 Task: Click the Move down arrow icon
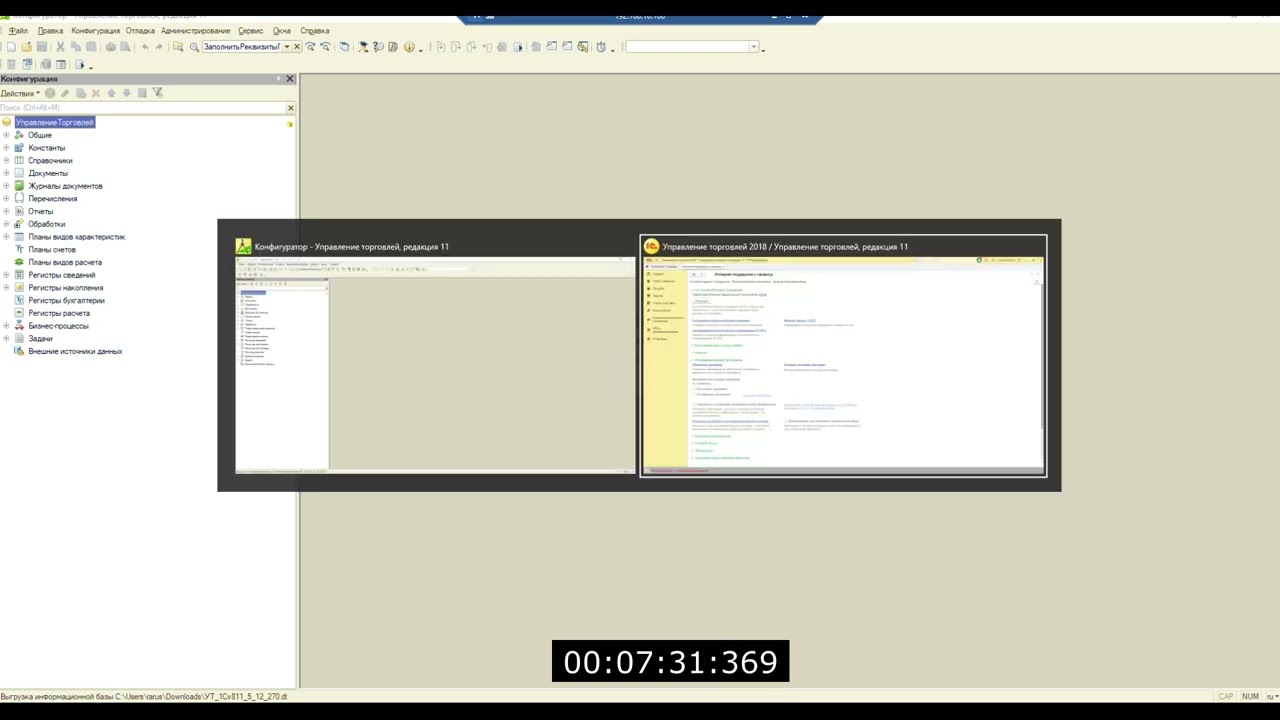pos(126,93)
